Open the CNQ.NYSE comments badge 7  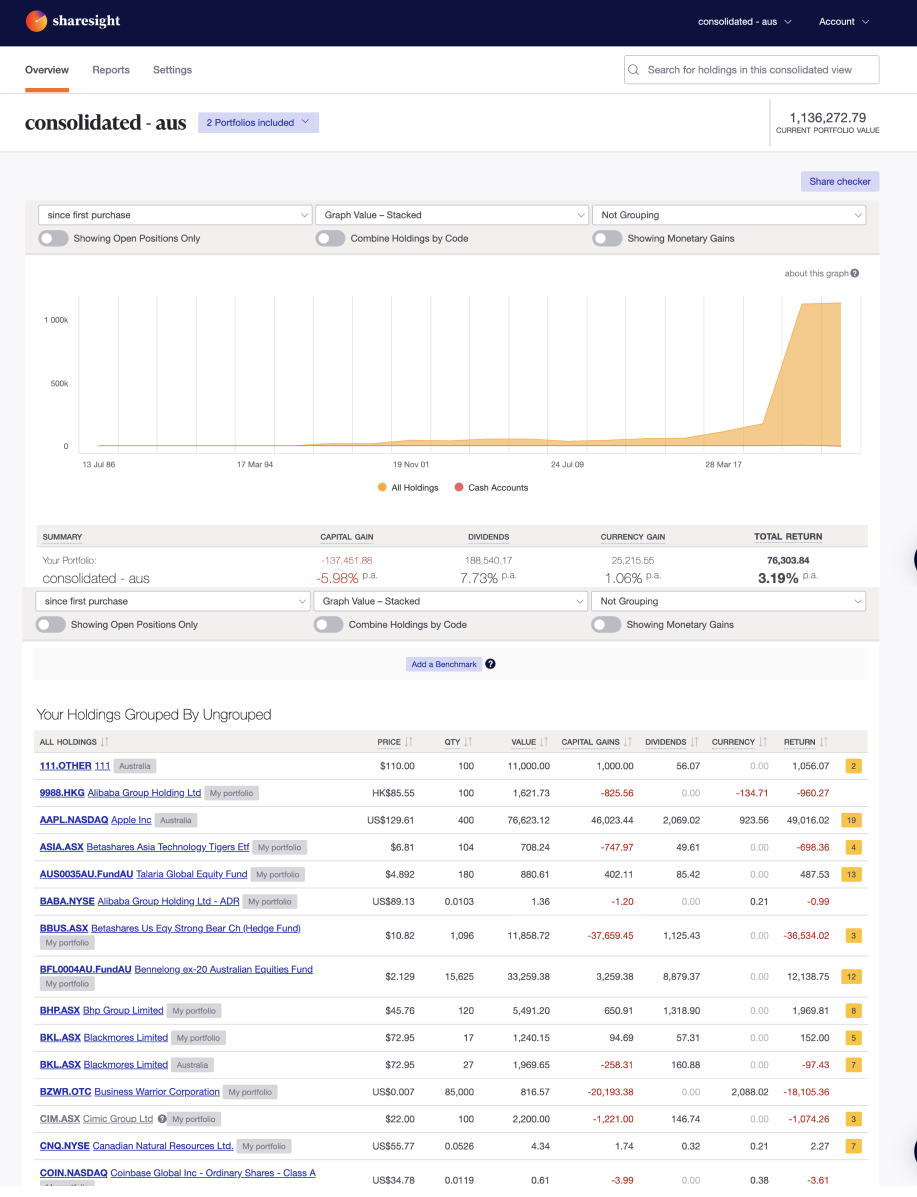(854, 1147)
